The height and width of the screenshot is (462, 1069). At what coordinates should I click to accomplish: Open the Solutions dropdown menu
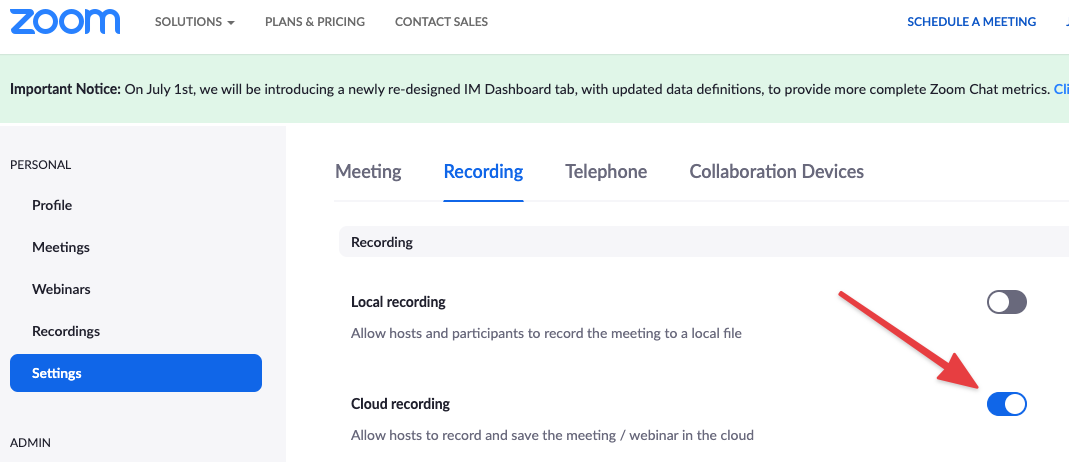194,22
